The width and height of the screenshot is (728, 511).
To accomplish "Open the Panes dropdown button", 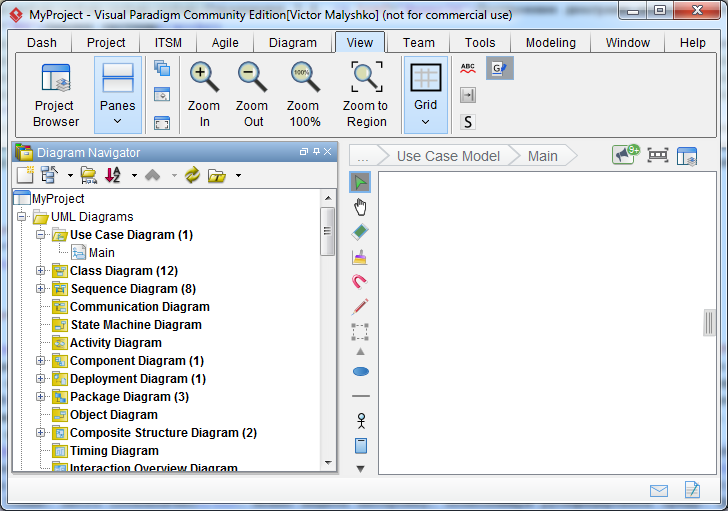I will (x=117, y=95).
